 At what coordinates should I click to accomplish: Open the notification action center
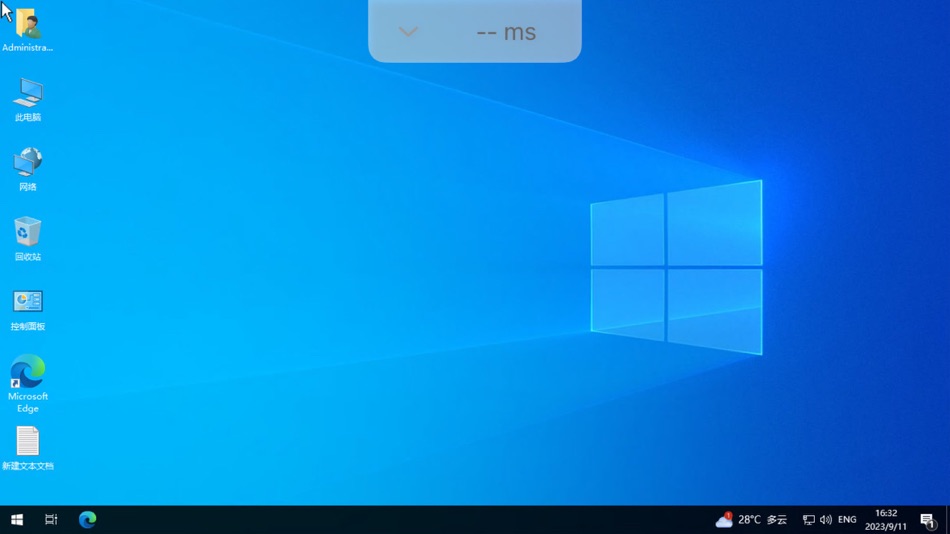[928, 520]
